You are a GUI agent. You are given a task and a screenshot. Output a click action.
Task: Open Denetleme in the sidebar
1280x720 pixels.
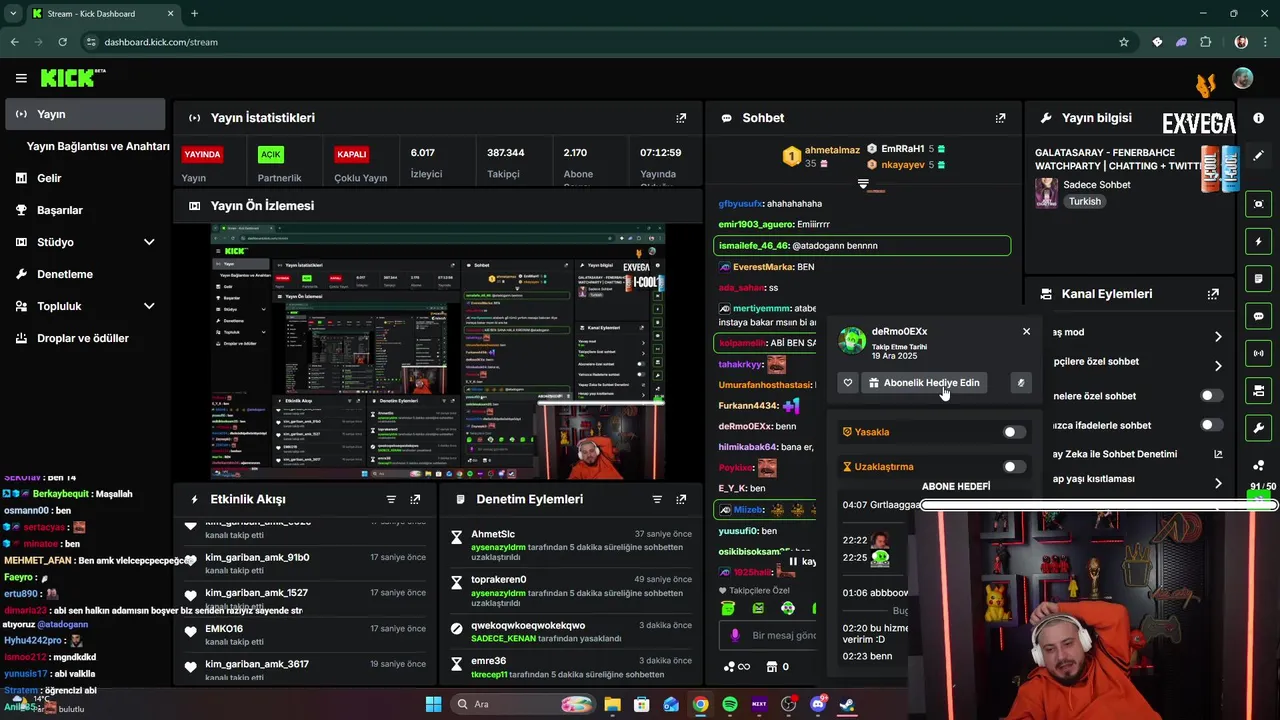85,274
